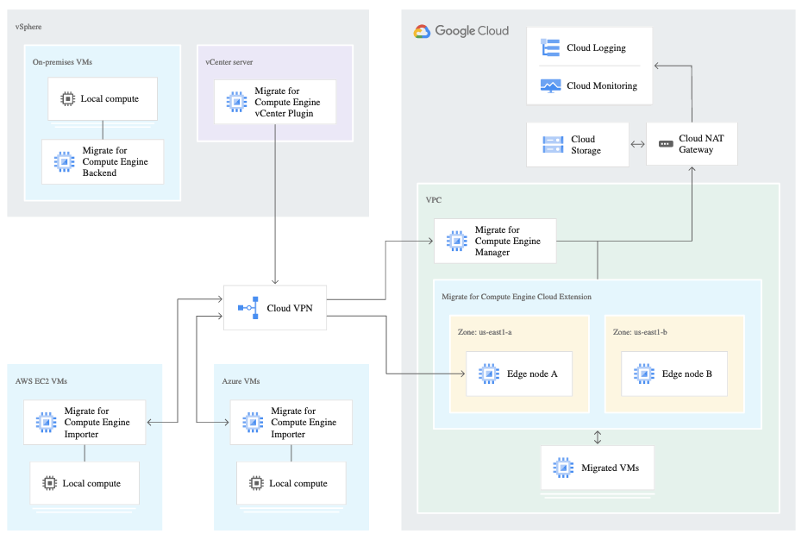Click the AWS Local compute chip icon
Viewport: 808px width, 540px height.
[x=49, y=483]
